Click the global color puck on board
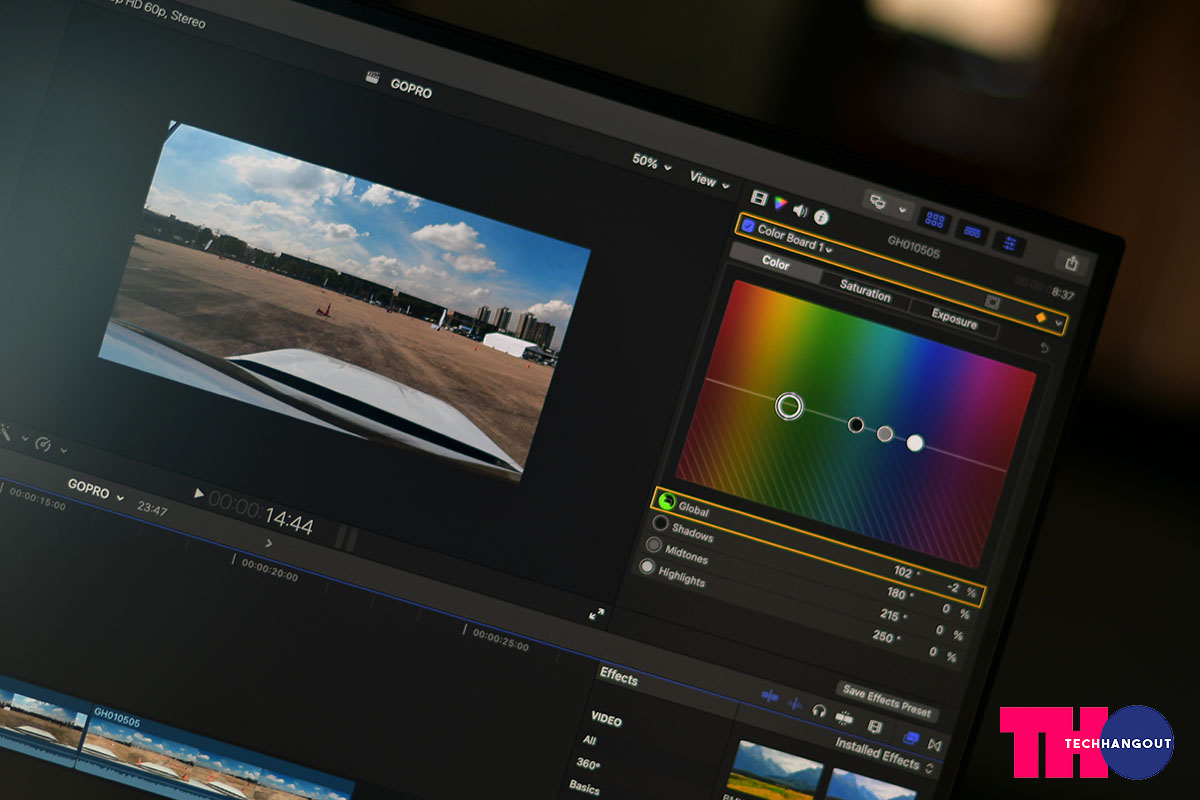This screenshot has width=1200, height=800. (789, 405)
